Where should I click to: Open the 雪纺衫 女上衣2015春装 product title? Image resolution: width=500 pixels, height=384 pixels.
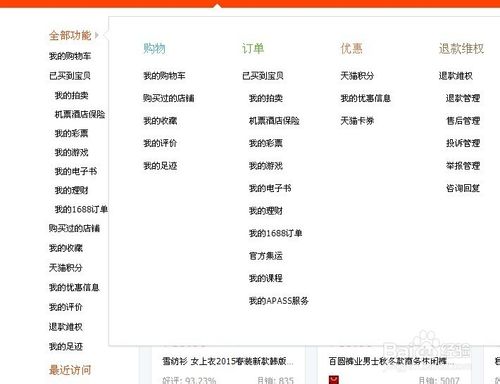coord(228,361)
